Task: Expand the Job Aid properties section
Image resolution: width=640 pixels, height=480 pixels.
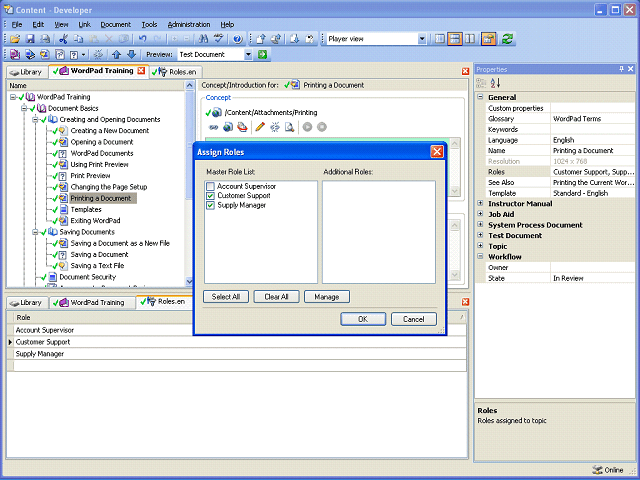Action: 480,214
